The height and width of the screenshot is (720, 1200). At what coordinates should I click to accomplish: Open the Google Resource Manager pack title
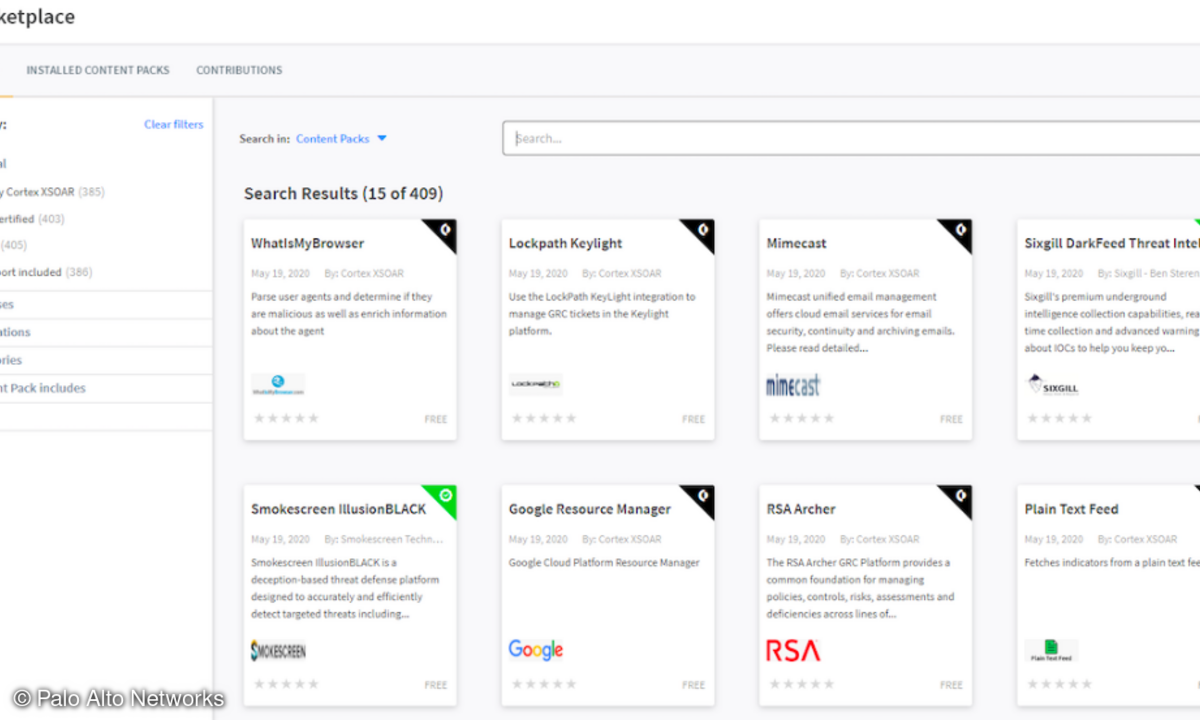coord(590,509)
